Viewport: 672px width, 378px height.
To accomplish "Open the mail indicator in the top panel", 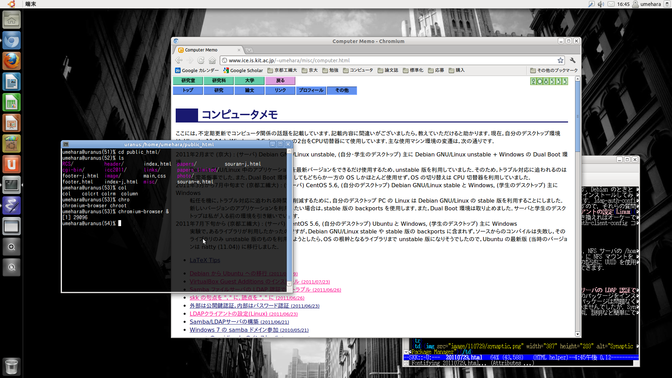I will (x=611, y=4).
